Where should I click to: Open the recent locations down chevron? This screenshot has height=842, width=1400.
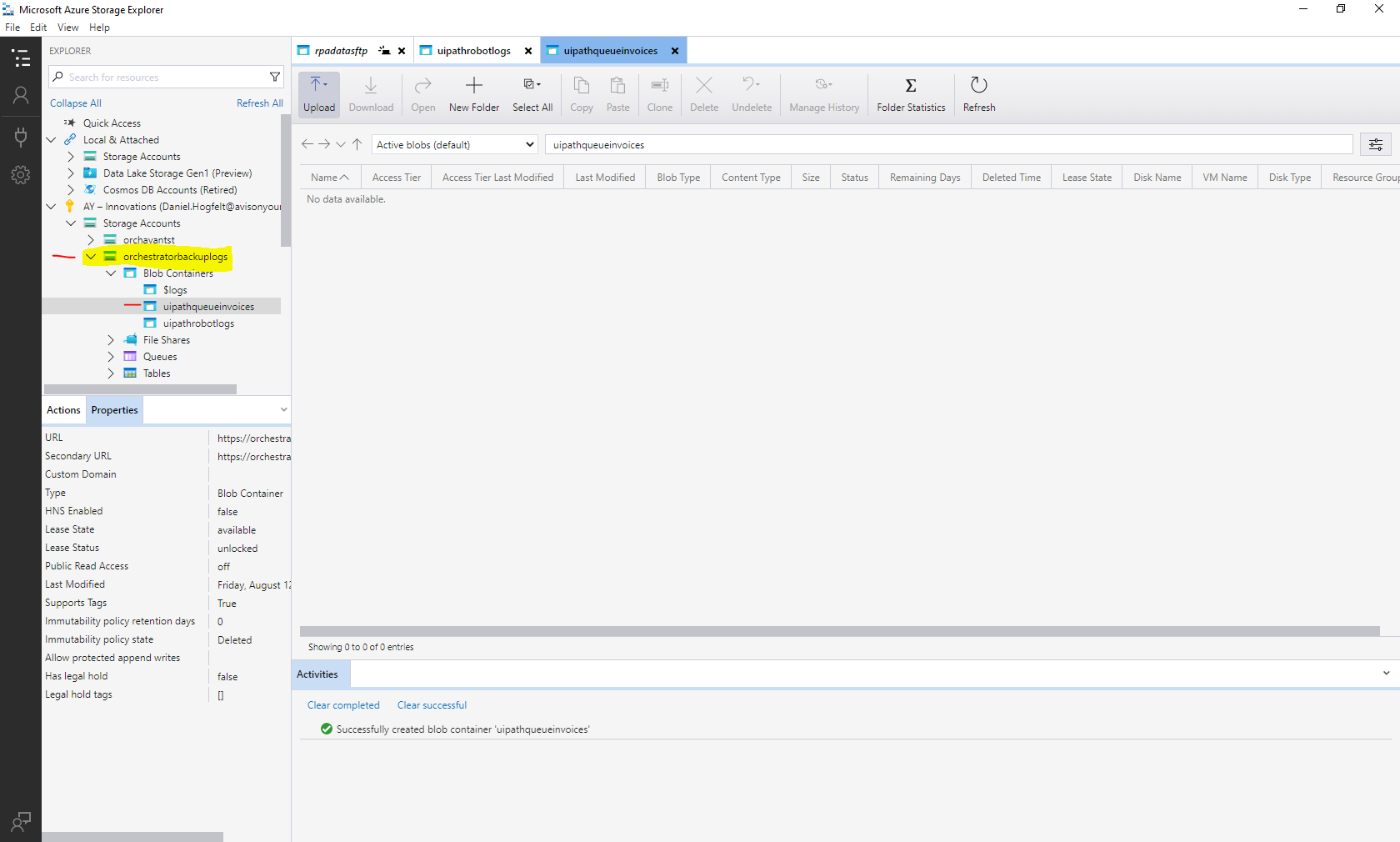(341, 144)
